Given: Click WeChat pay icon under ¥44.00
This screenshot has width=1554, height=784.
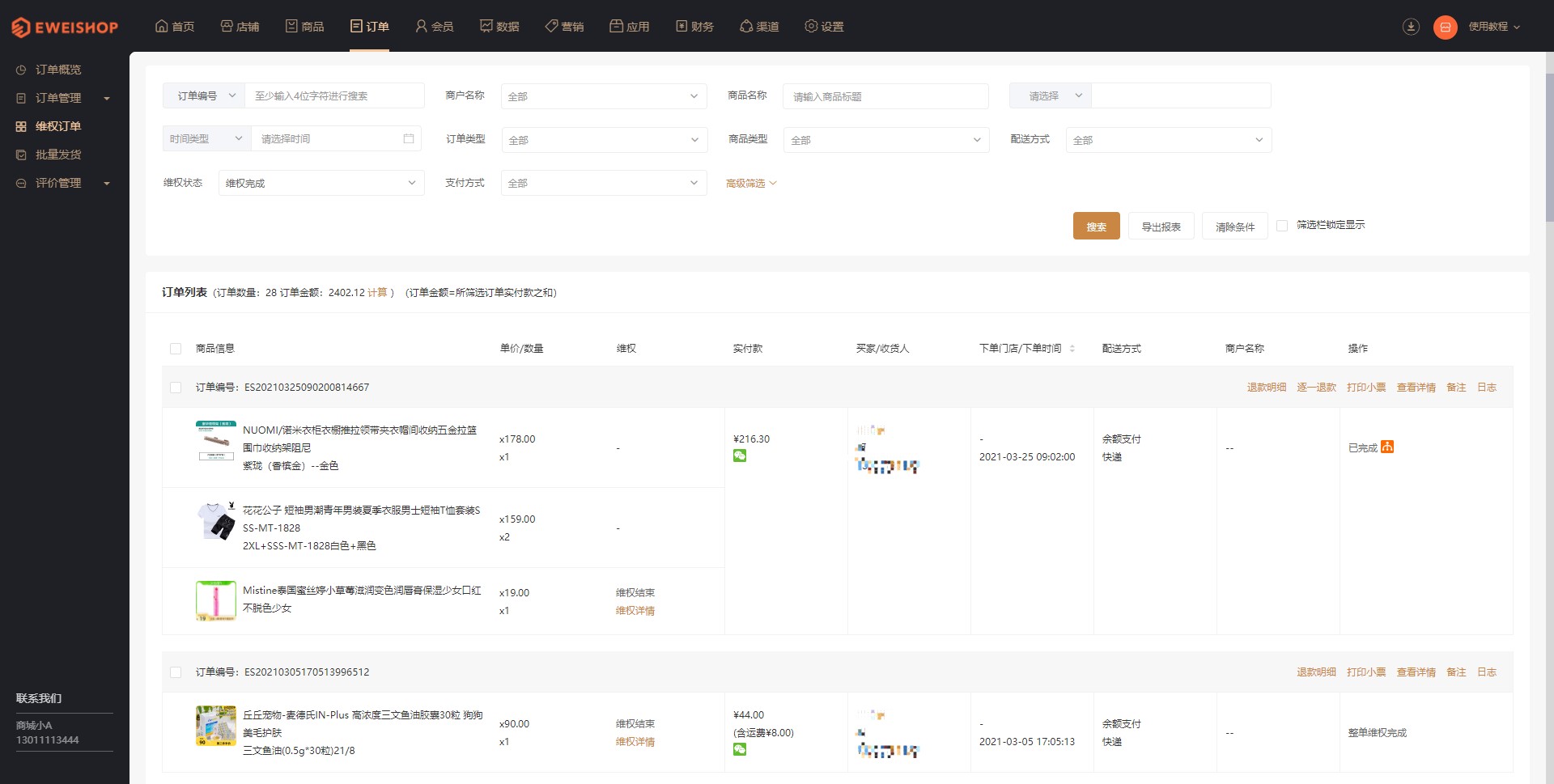Looking at the screenshot, I should pos(740,749).
